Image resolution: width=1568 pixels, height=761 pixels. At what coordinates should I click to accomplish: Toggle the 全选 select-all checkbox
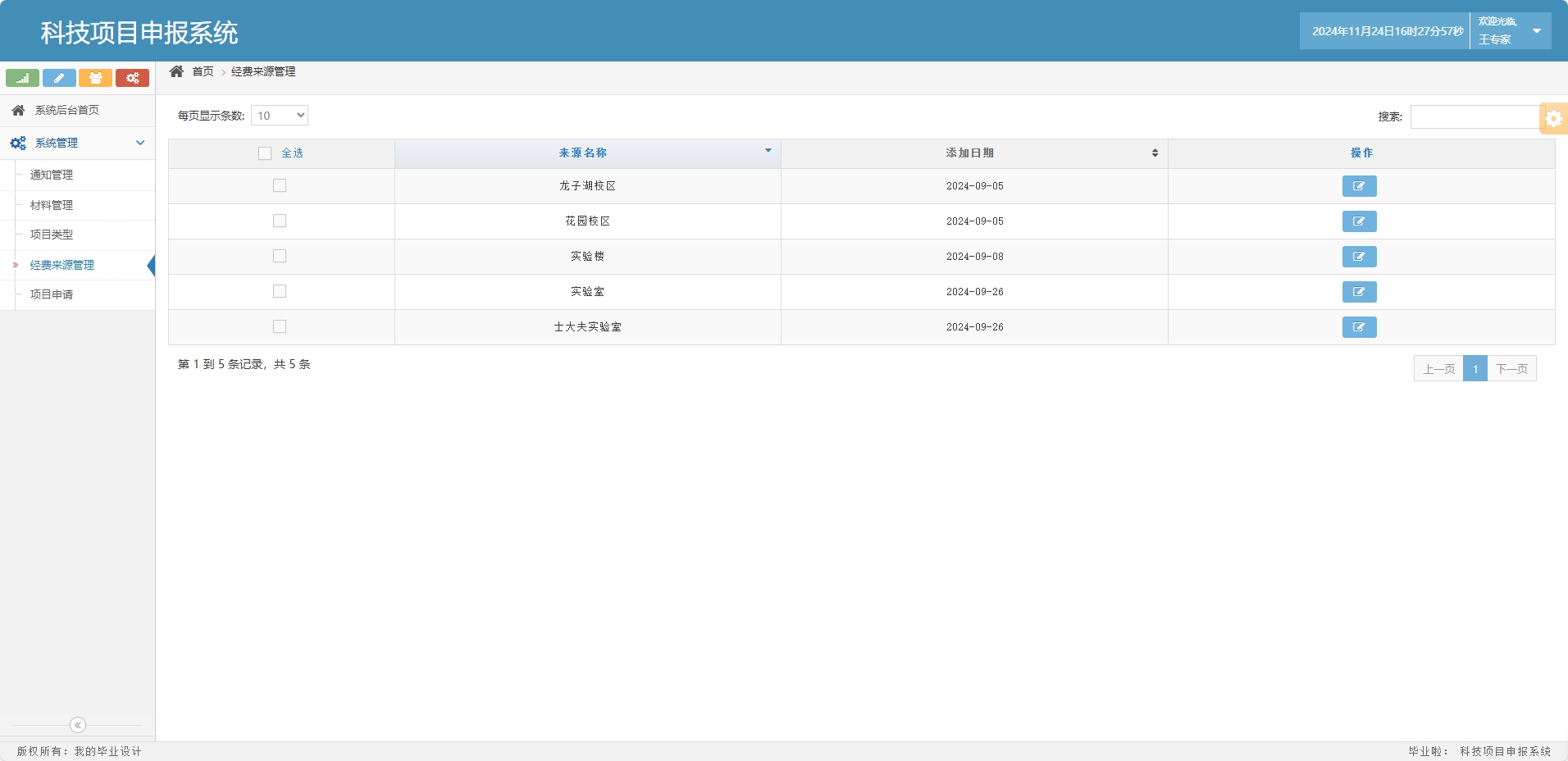point(265,153)
